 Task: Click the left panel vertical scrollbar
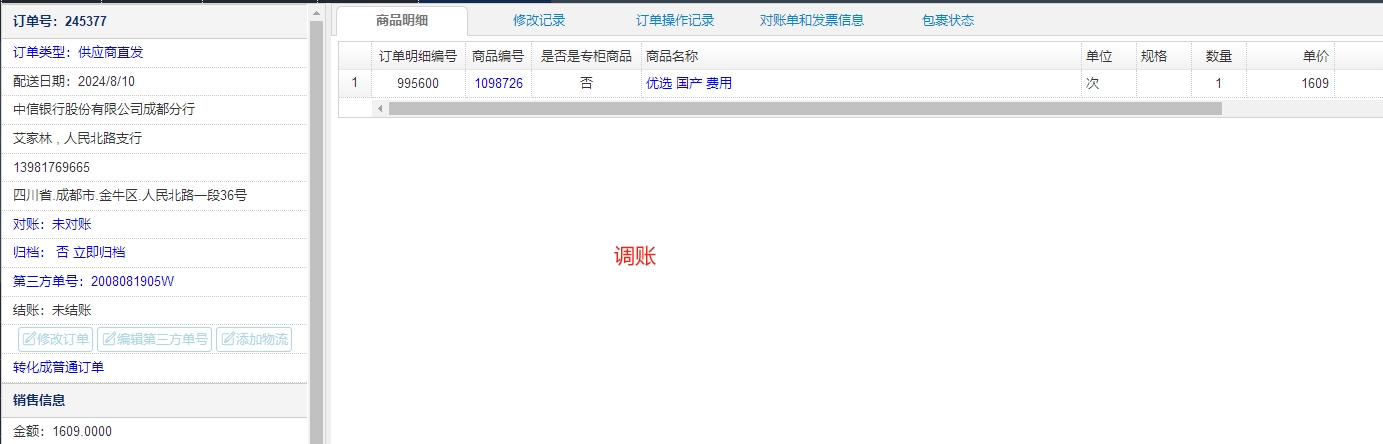point(316,230)
